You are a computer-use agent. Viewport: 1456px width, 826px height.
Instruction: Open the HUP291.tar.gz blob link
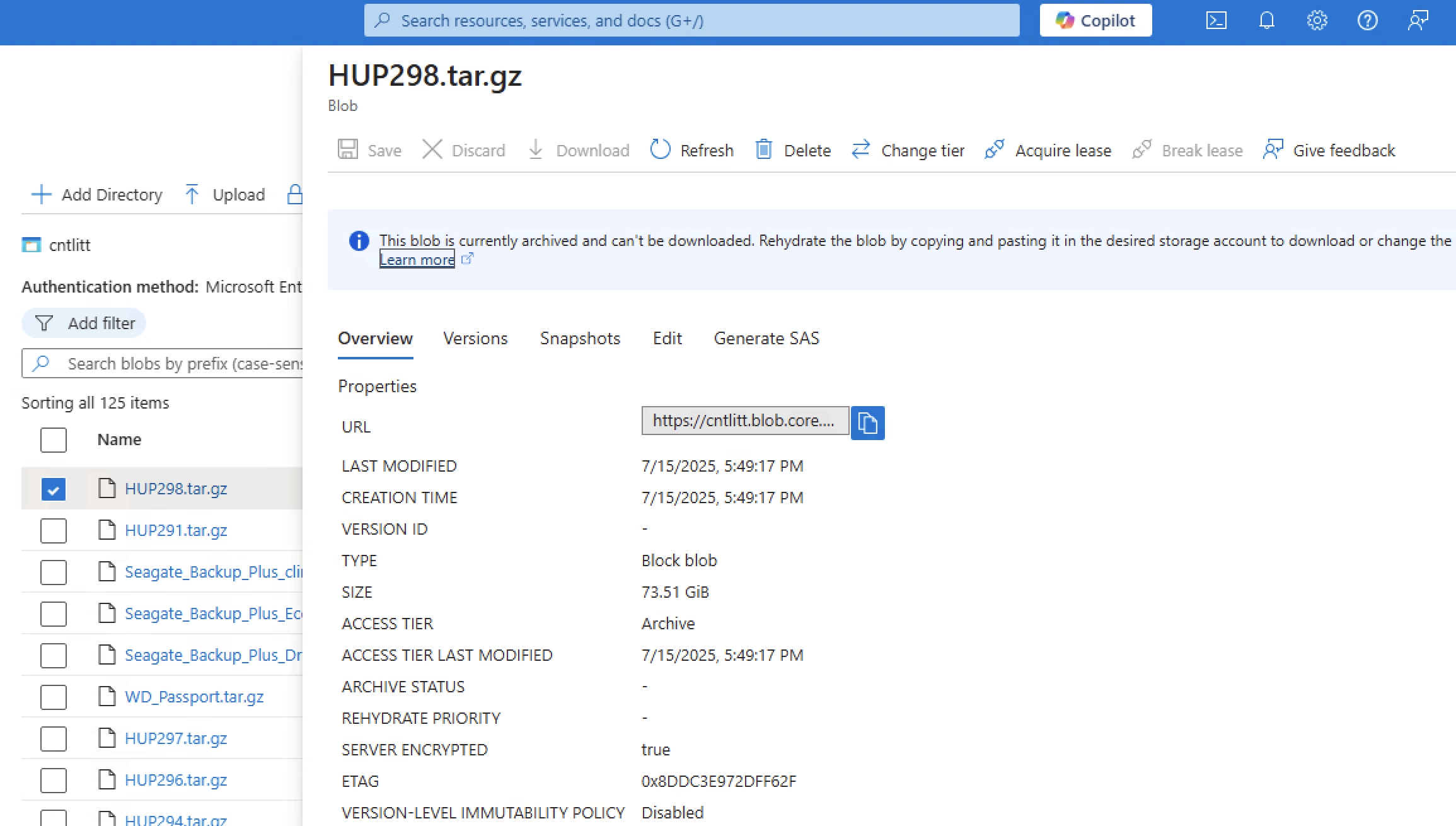[176, 530]
